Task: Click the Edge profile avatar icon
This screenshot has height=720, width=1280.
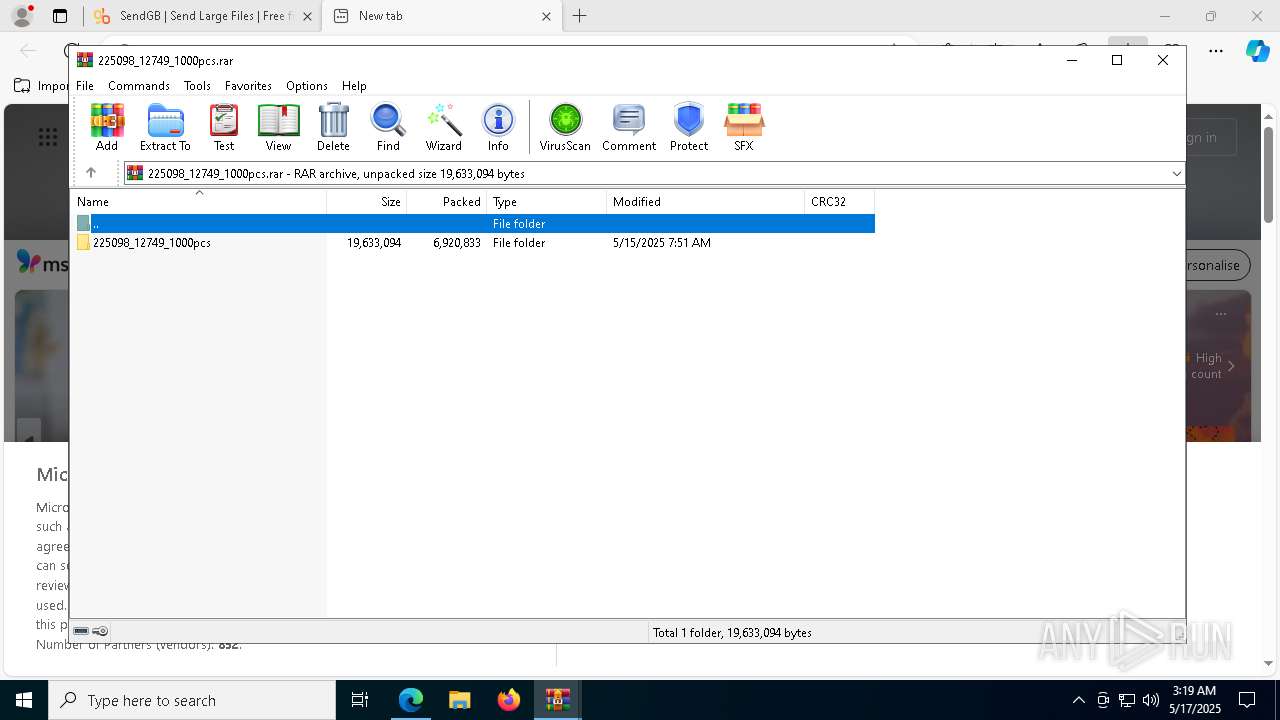Action: click(x=21, y=16)
